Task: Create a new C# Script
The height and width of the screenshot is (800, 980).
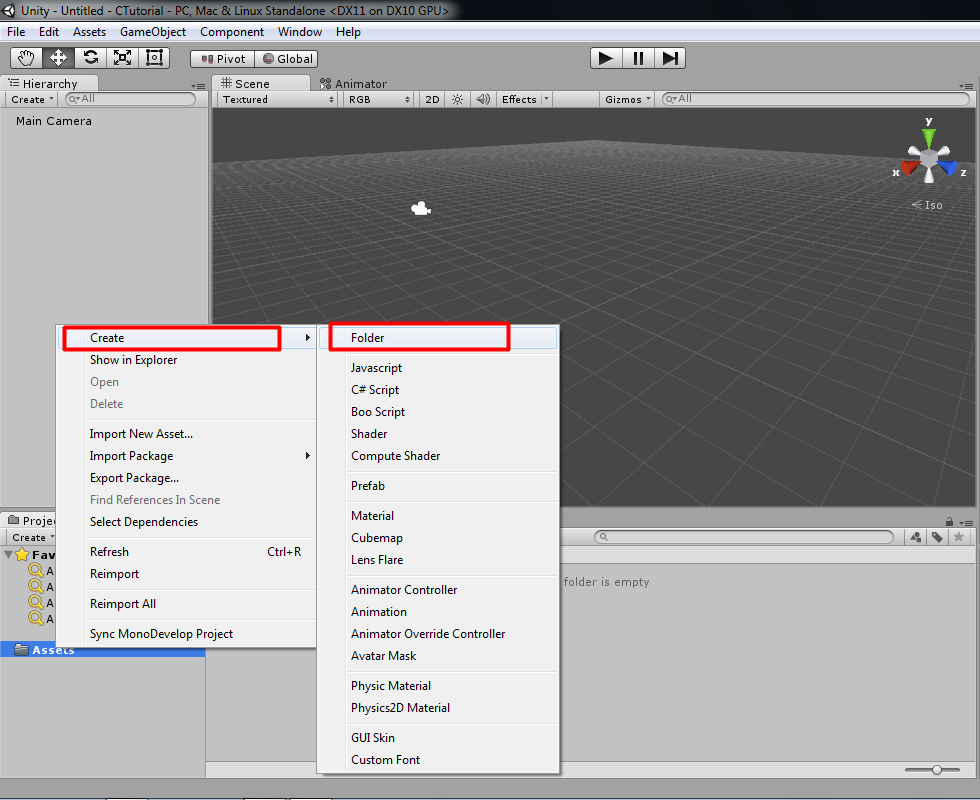Action: (x=378, y=389)
